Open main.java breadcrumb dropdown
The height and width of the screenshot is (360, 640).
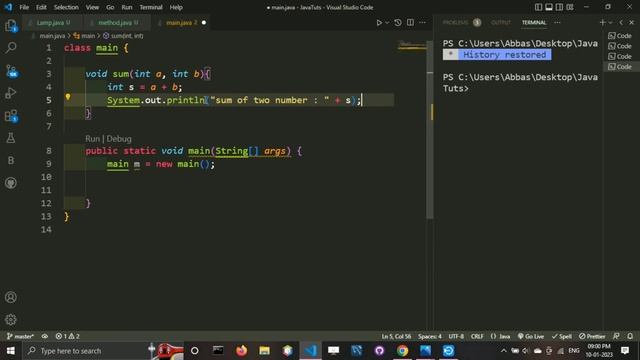52,36
